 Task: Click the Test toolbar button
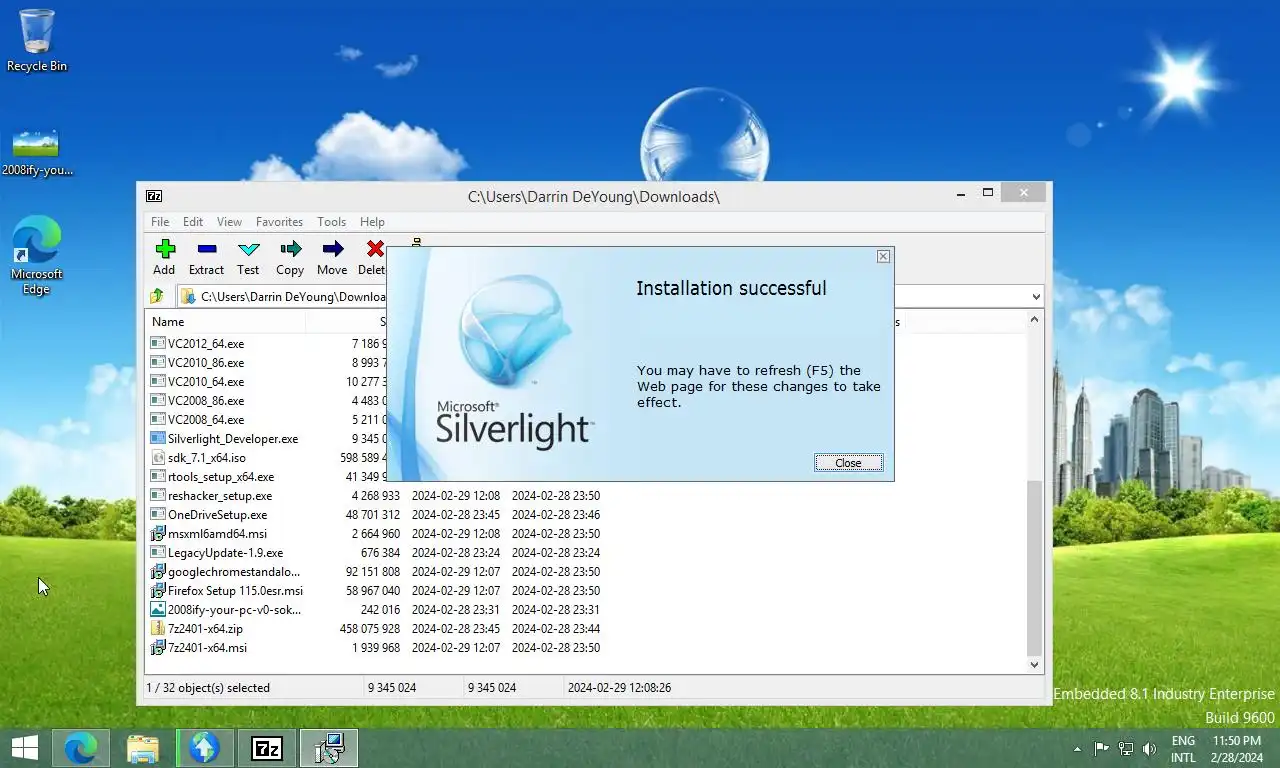coord(248,257)
